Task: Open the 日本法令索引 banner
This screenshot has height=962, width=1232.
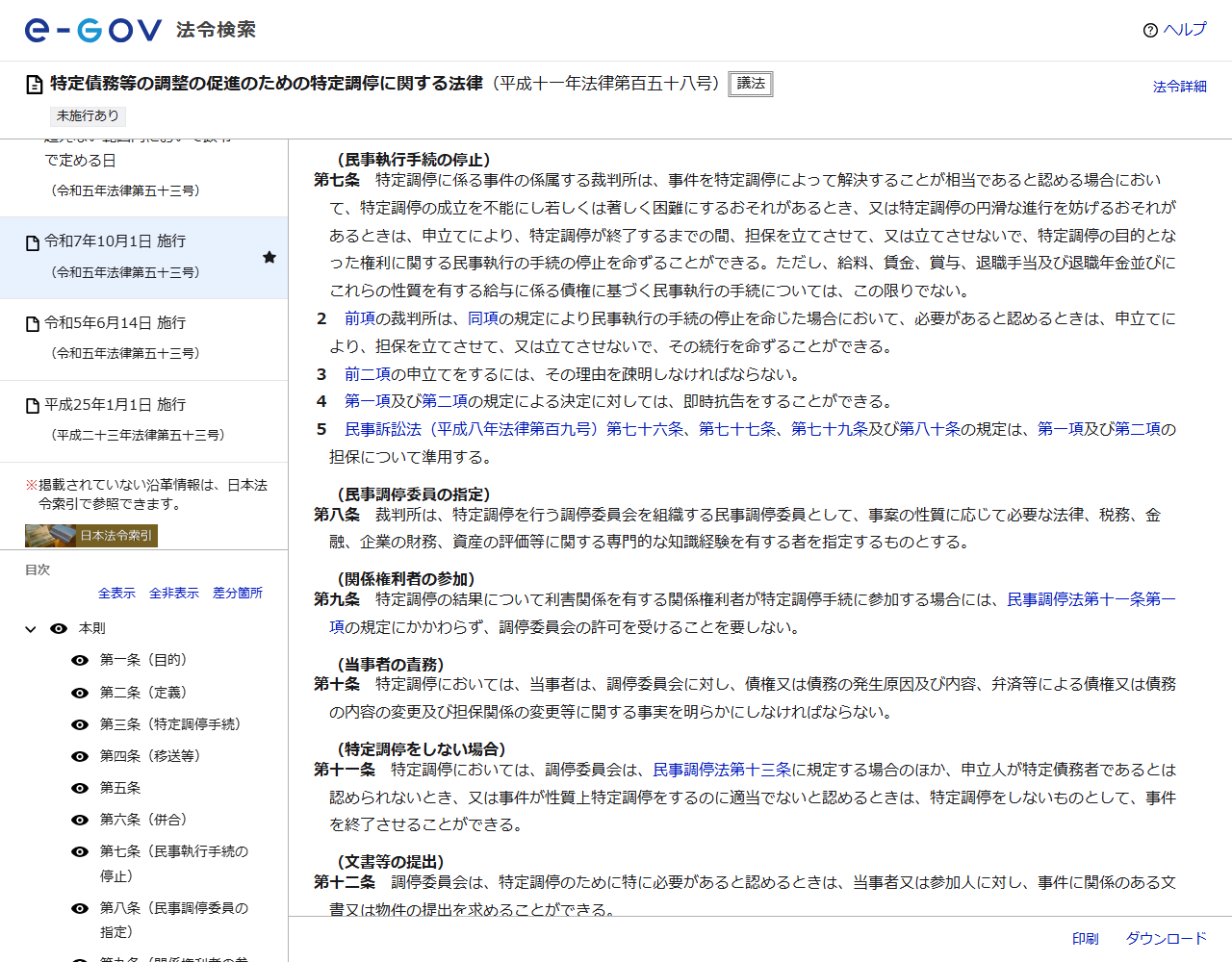Action: [91, 536]
